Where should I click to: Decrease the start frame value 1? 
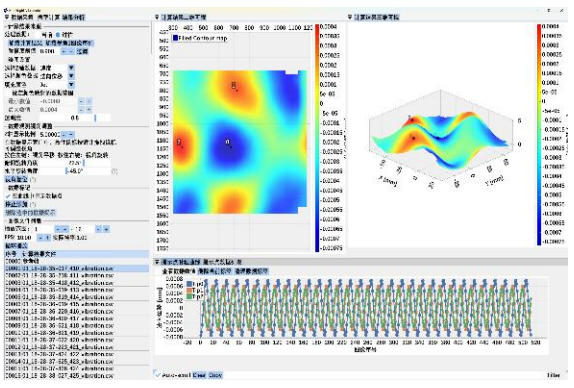[58, 230]
